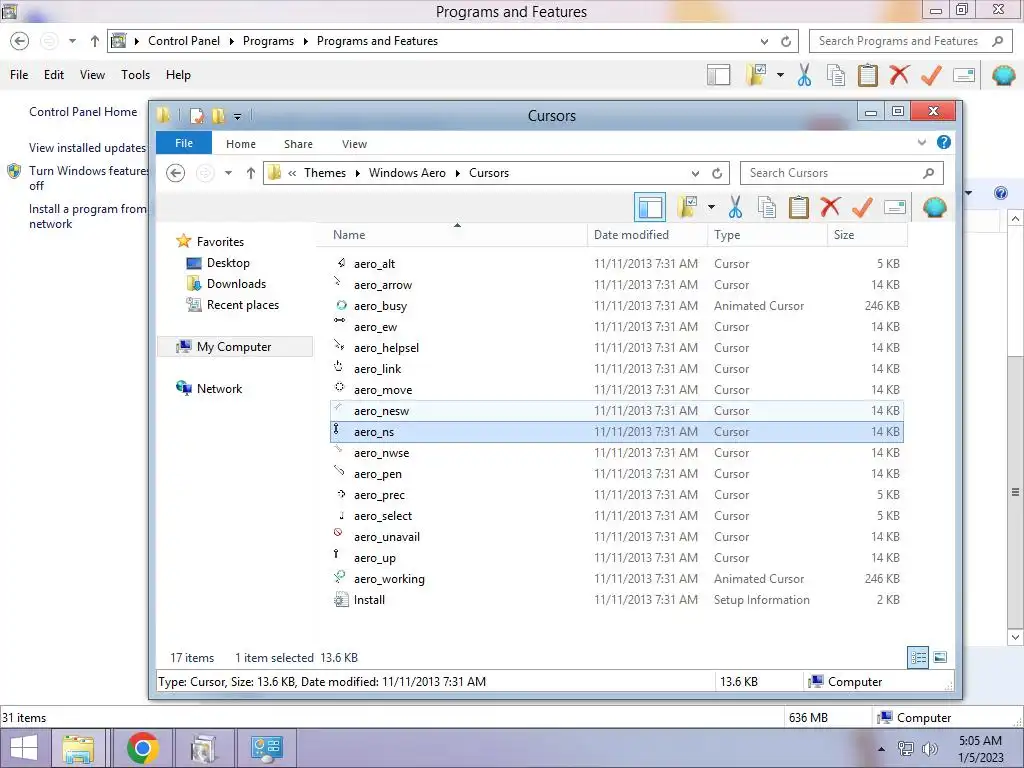Click the red X Delete icon in Cursors window
The height and width of the screenshot is (768, 1024).
pyautogui.click(x=830, y=207)
